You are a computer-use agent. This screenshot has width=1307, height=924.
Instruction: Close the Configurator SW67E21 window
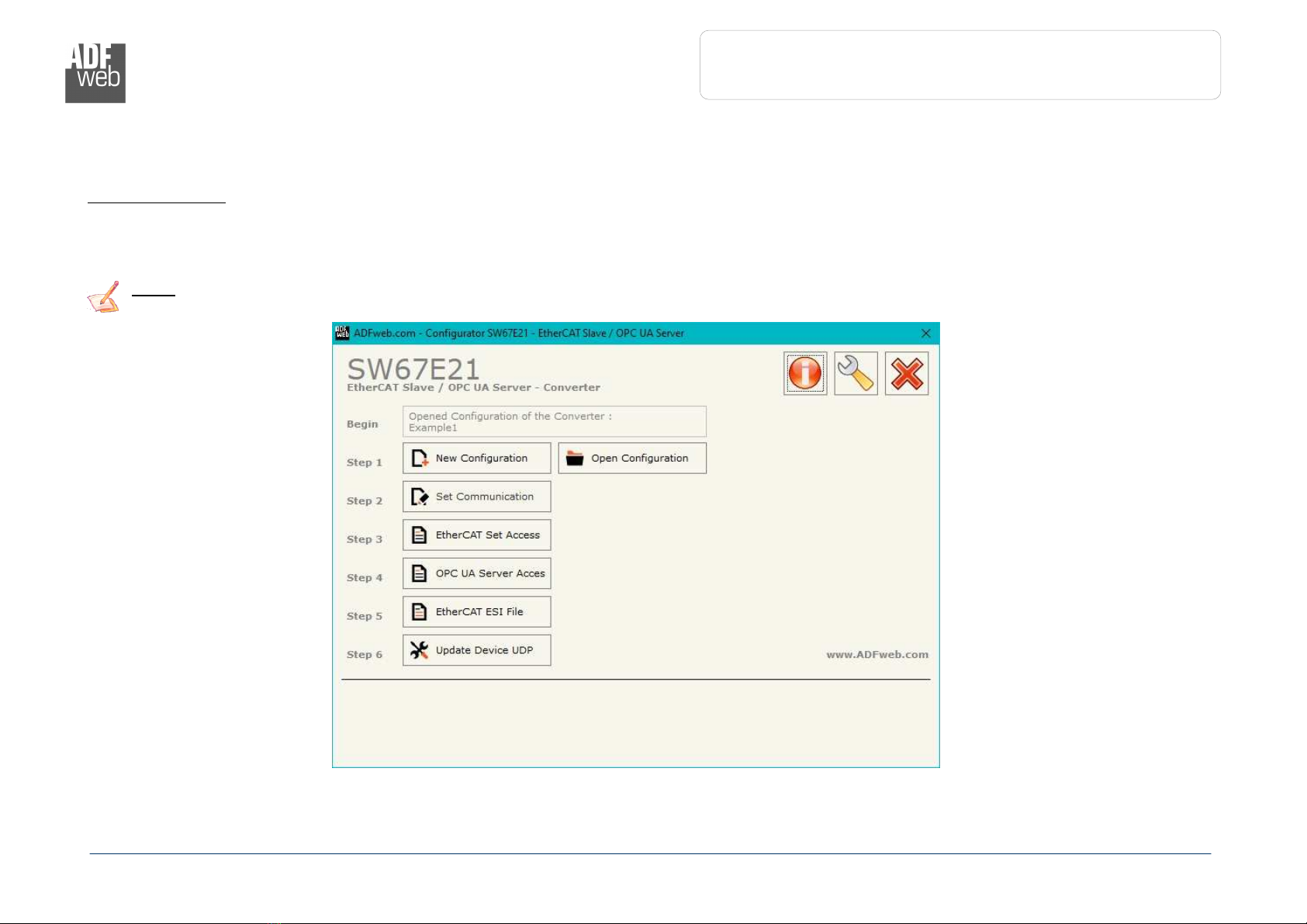[925, 333]
